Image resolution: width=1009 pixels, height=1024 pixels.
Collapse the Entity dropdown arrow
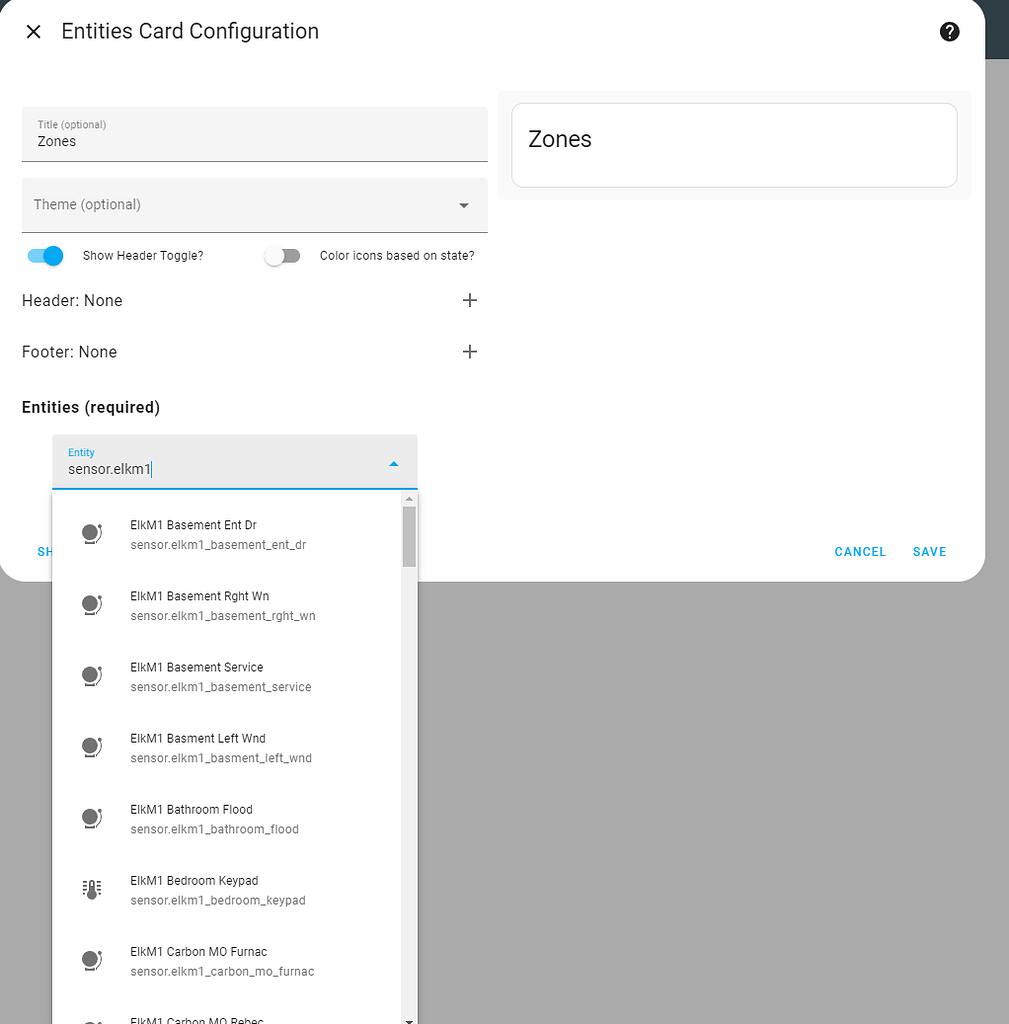(x=394, y=464)
